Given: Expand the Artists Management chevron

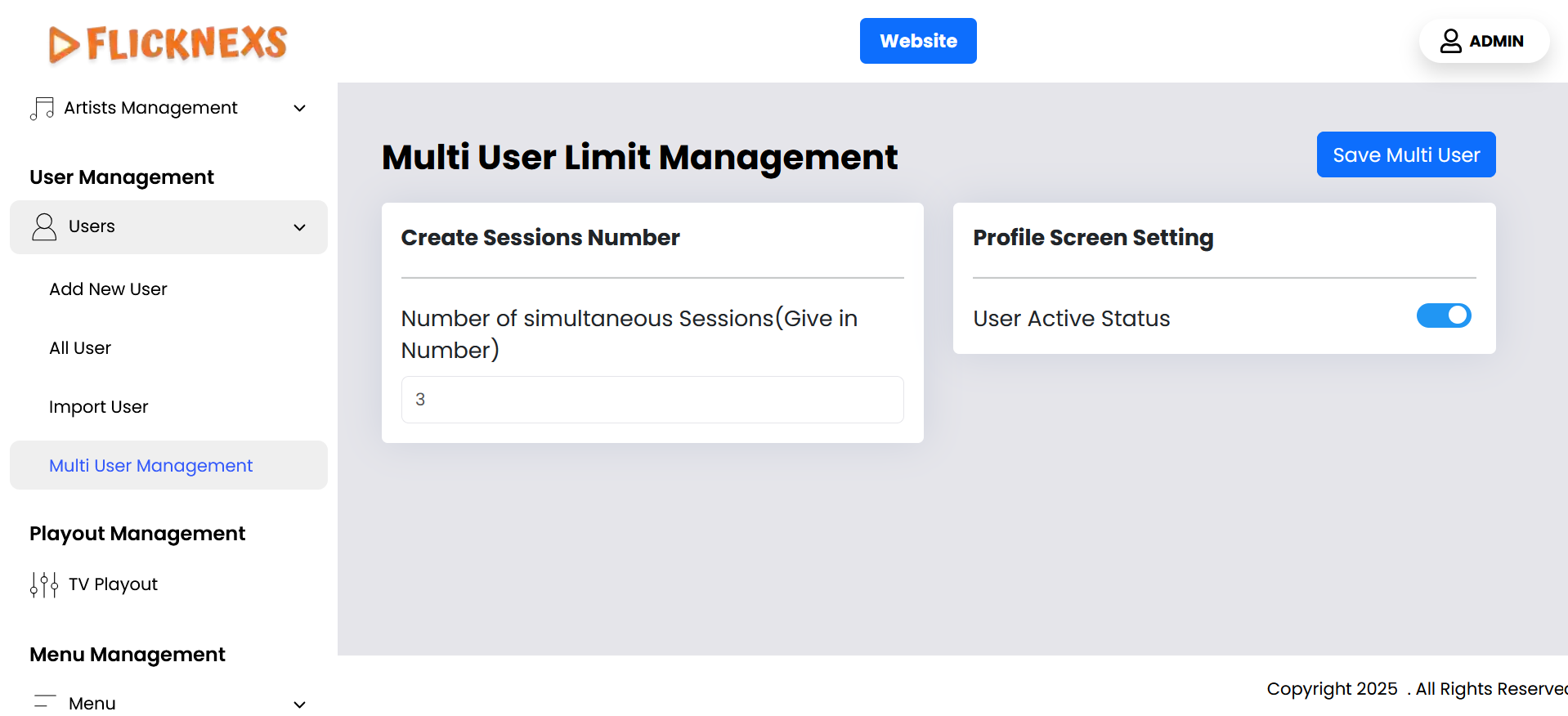Looking at the screenshot, I should coord(300,108).
